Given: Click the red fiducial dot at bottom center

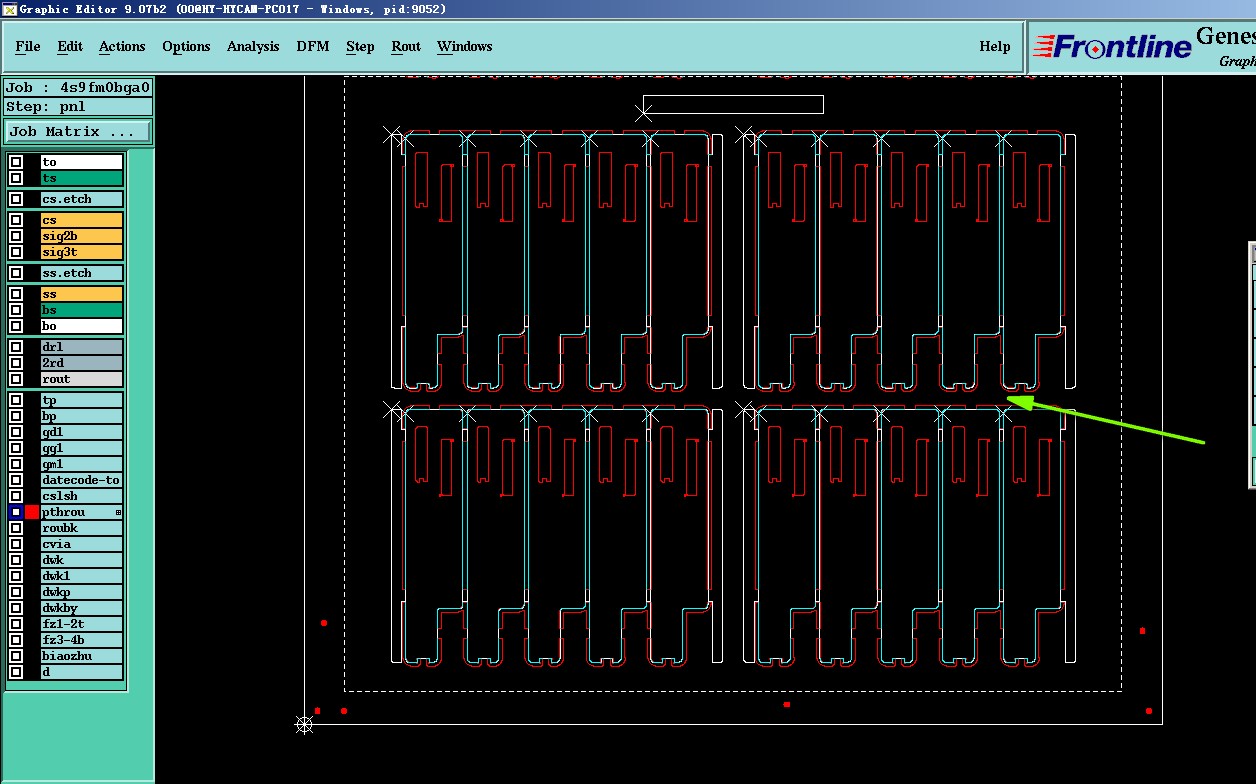Looking at the screenshot, I should click(787, 705).
